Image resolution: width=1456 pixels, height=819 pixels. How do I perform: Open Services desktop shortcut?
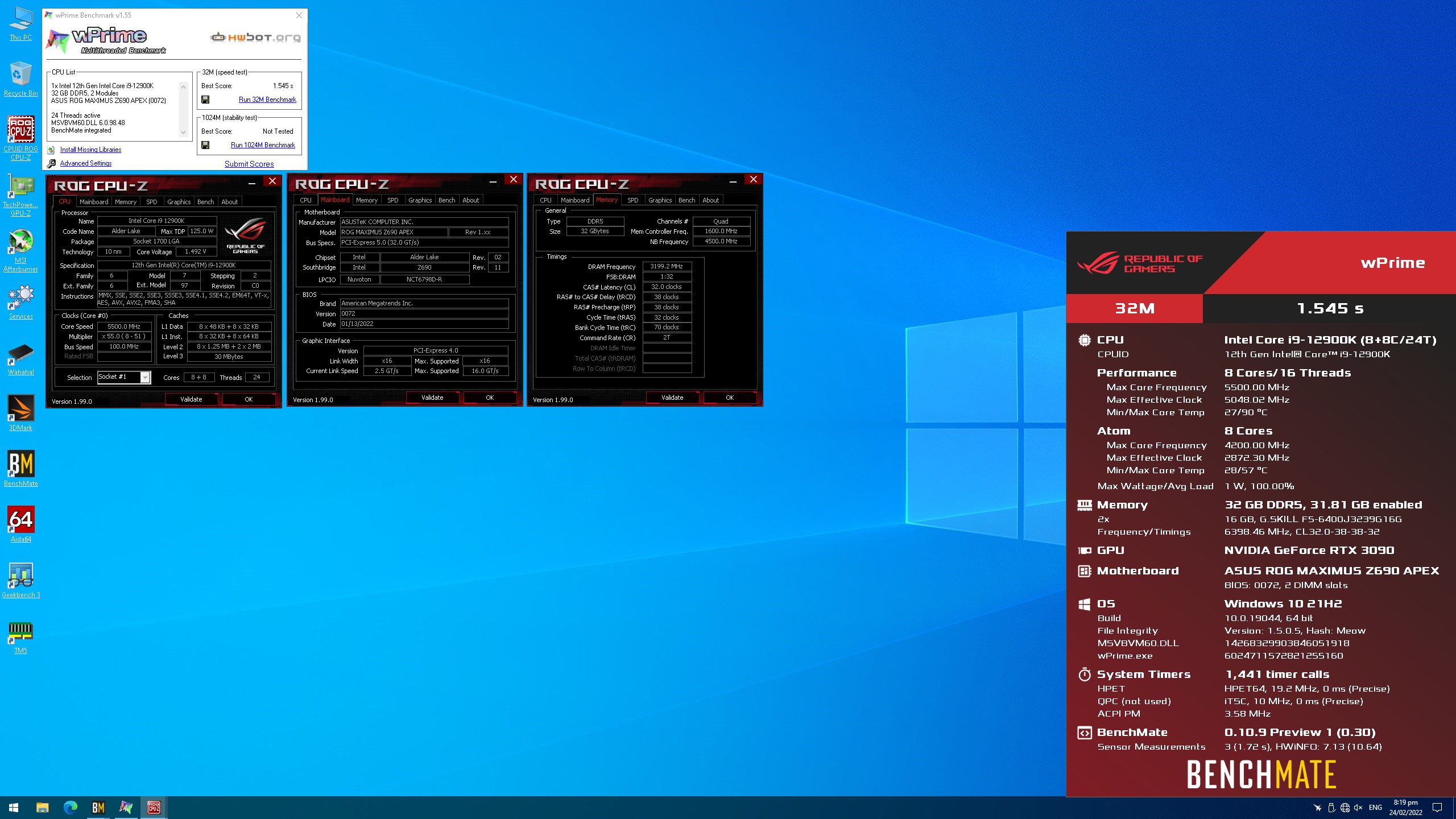pyautogui.click(x=20, y=302)
